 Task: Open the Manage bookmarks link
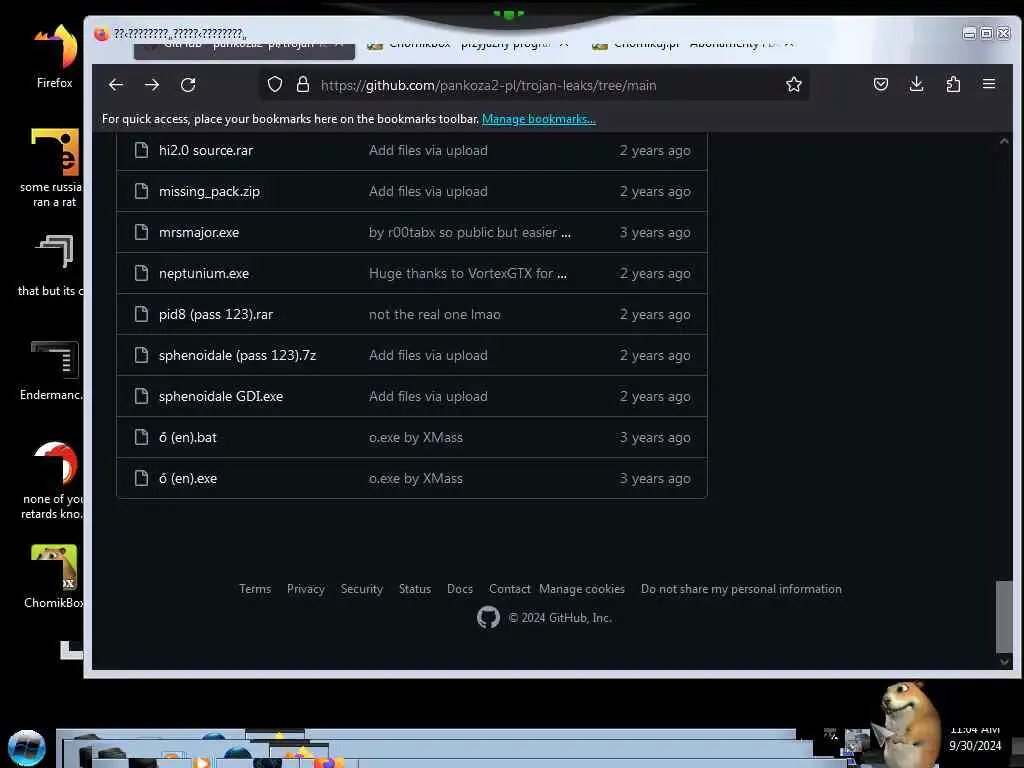tap(539, 119)
